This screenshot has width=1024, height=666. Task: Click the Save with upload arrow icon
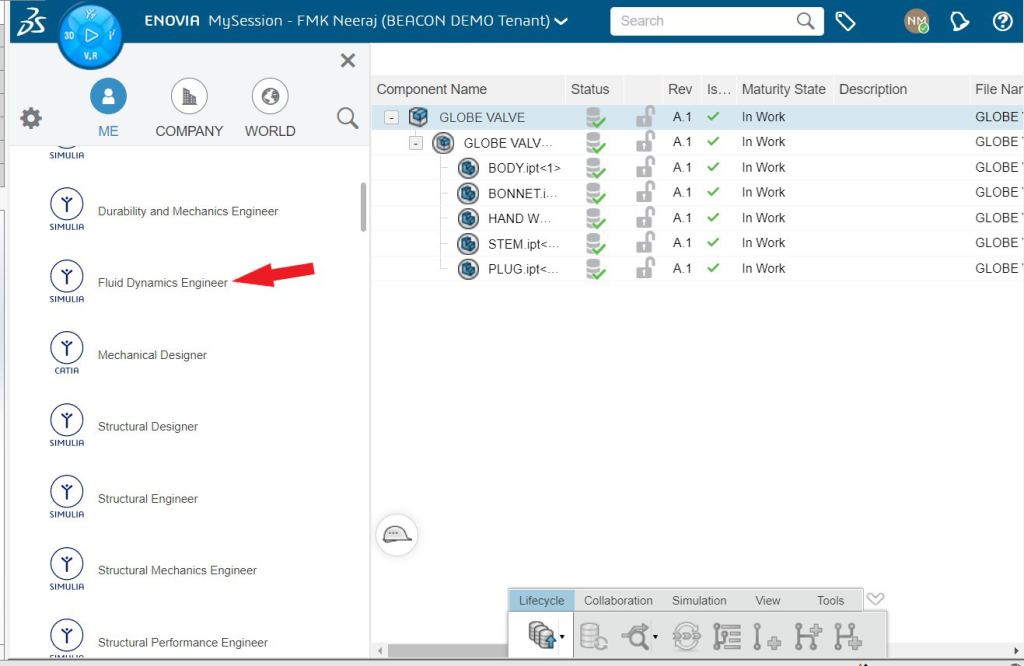click(542, 635)
